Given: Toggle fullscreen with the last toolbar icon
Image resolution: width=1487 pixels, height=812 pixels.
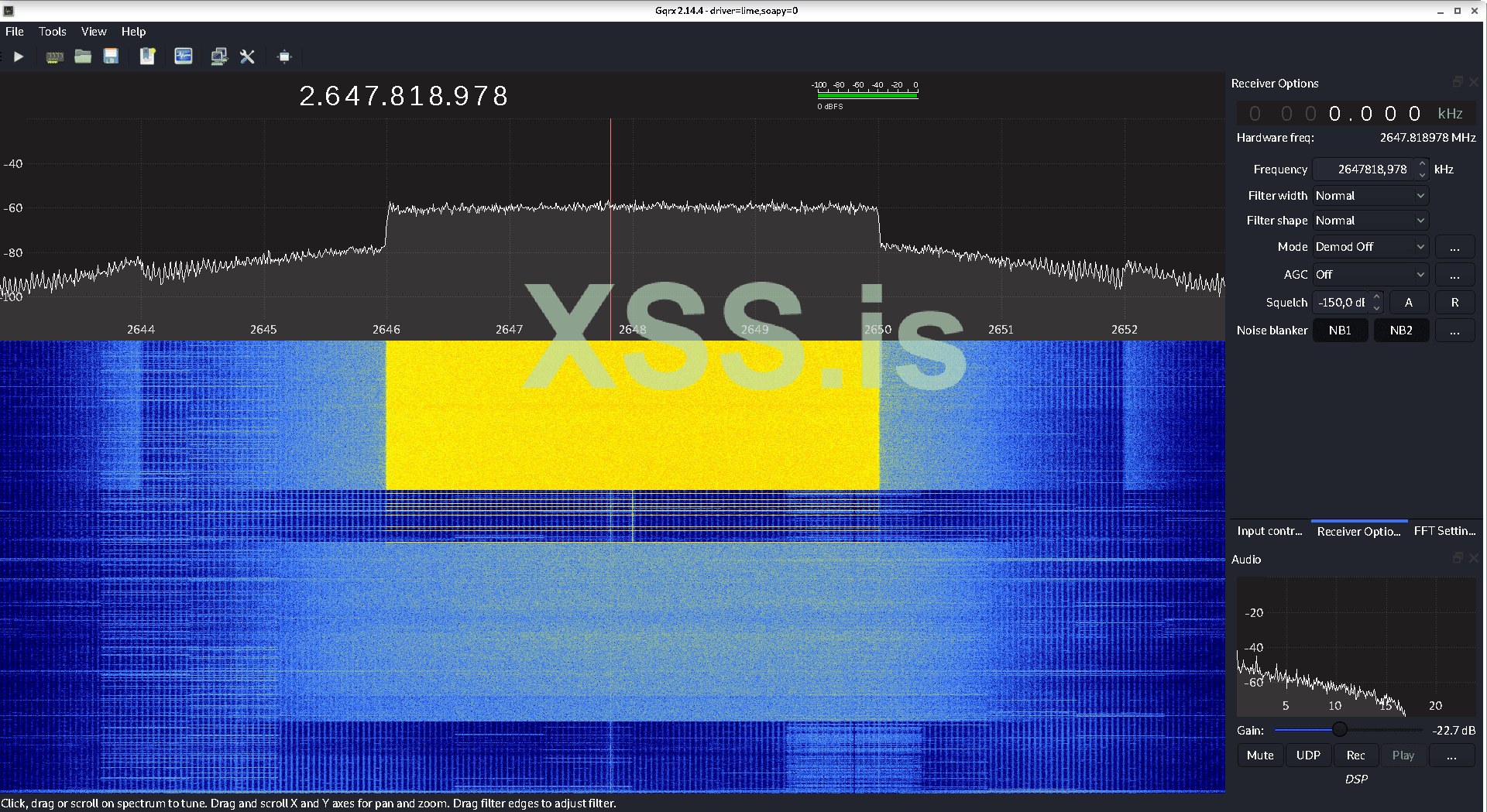Looking at the screenshot, I should 284,57.
